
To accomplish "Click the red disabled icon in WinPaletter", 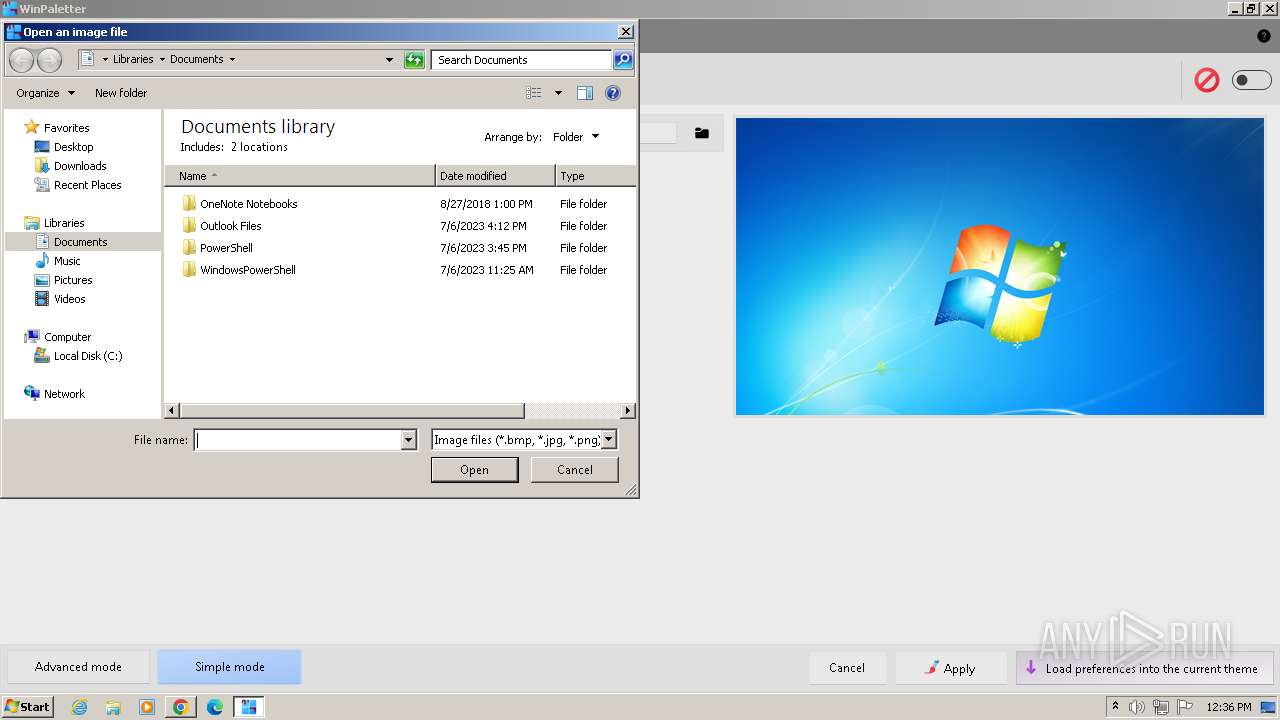I will [1207, 80].
